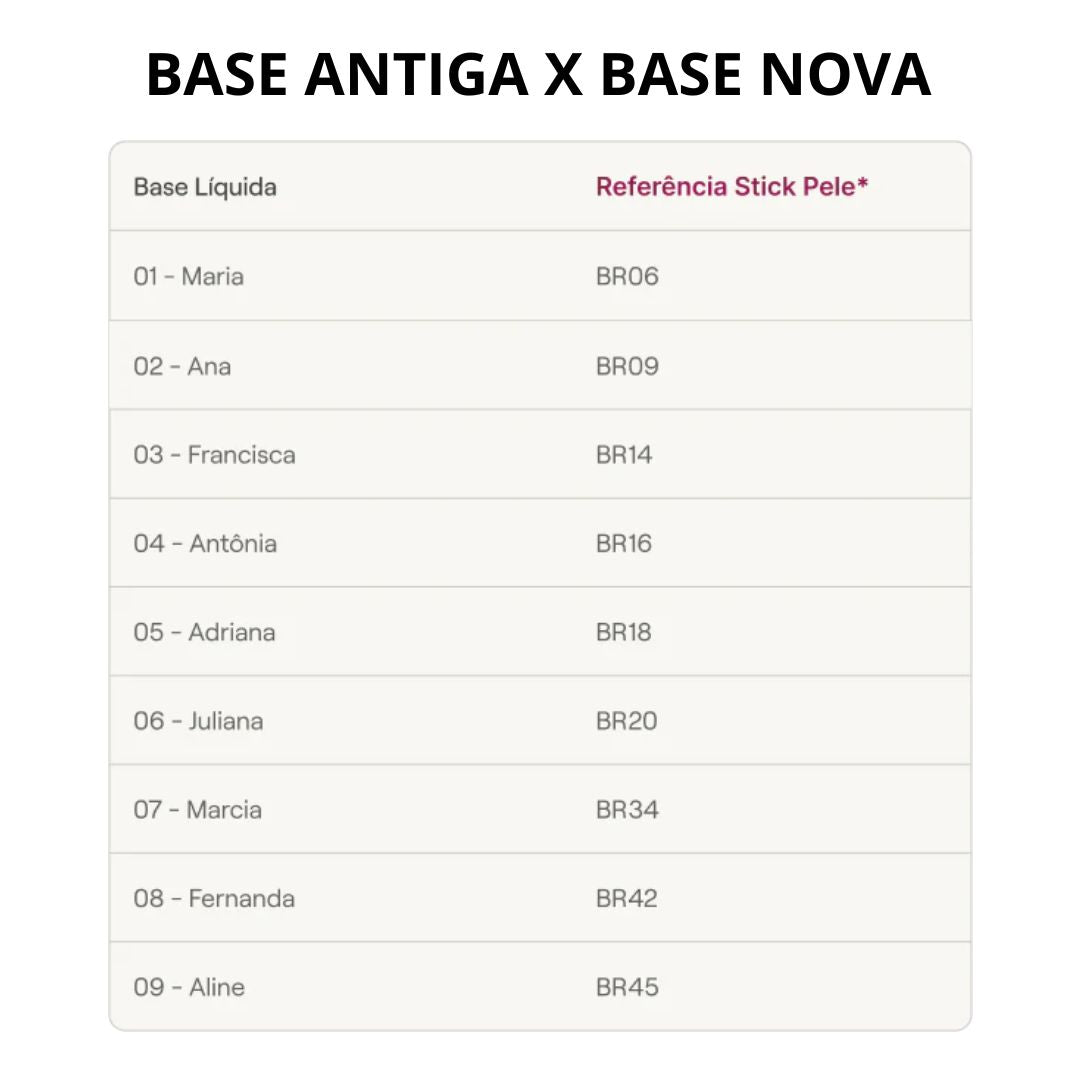
Task: Select the 05 - Adriana shade
Action: pyautogui.click(x=204, y=632)
